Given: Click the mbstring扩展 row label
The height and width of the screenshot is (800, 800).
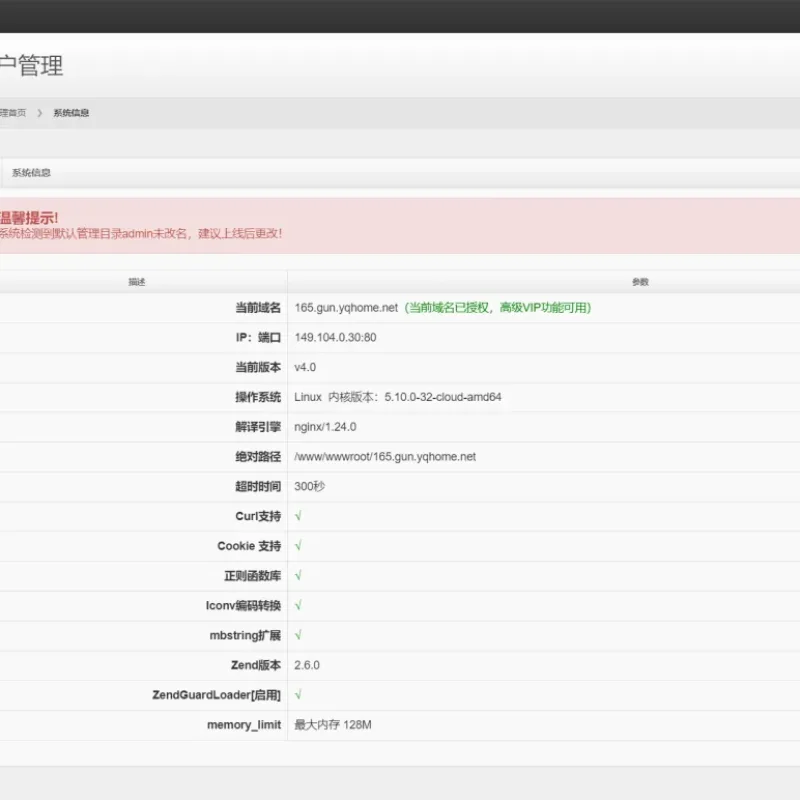Looking at the screenshot, I should pyautogui.click(x=245, y=636).
